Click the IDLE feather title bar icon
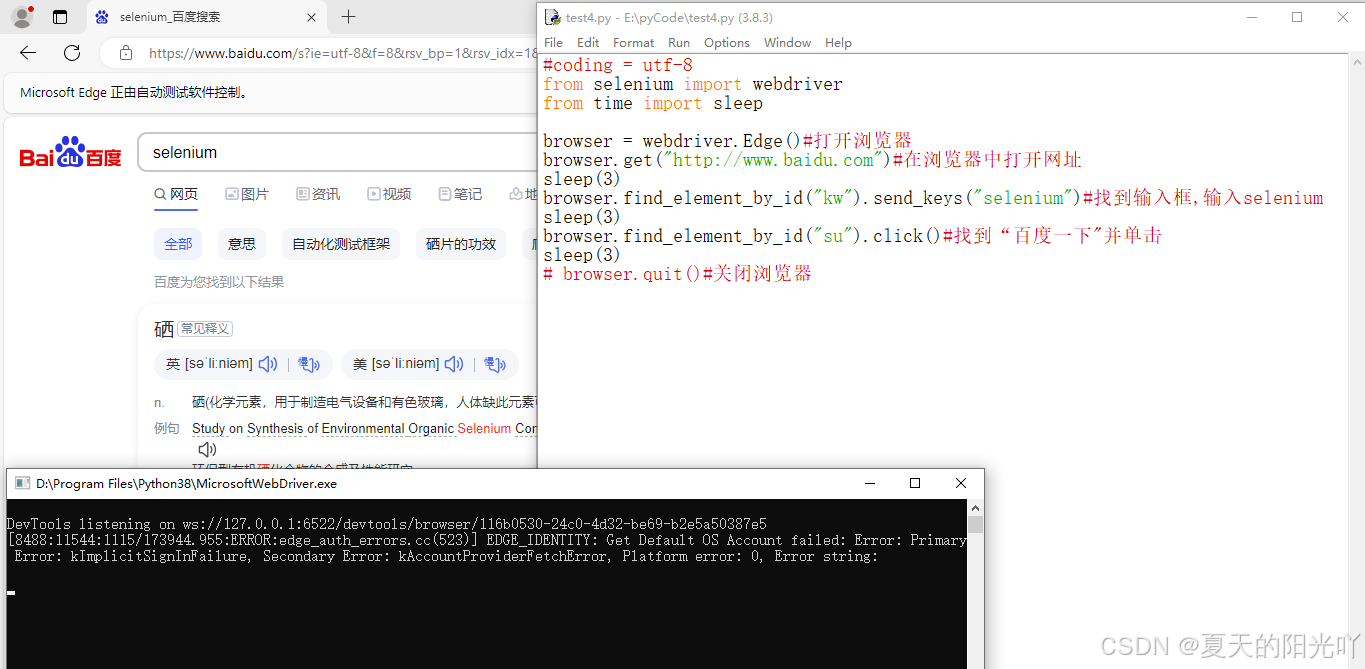Screen dimensions: 1365x669 (552, 17)
